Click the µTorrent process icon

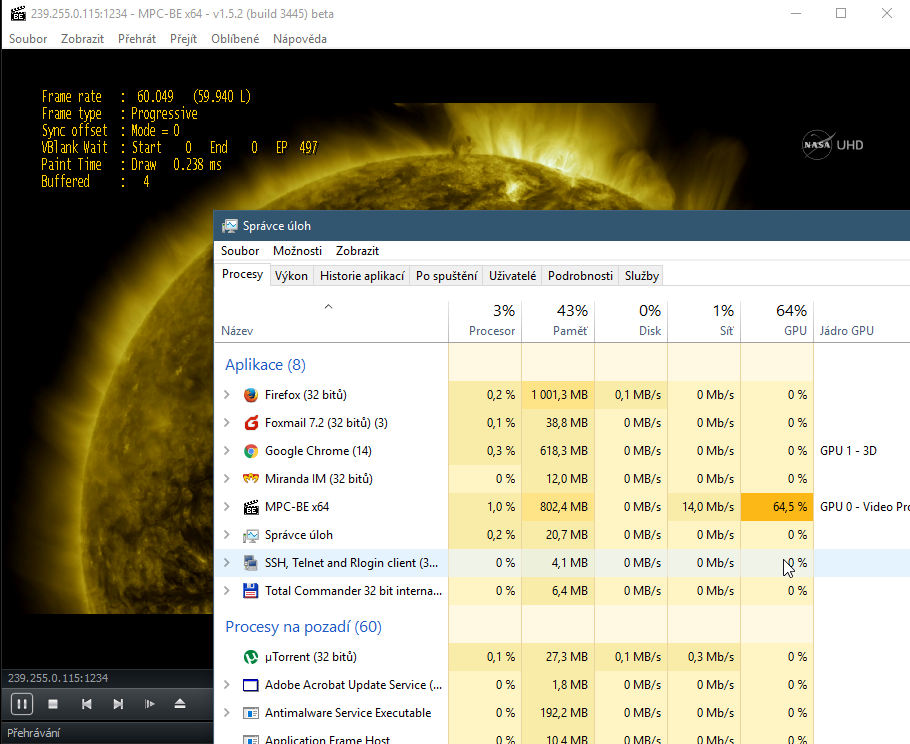[x=251, y=657]
